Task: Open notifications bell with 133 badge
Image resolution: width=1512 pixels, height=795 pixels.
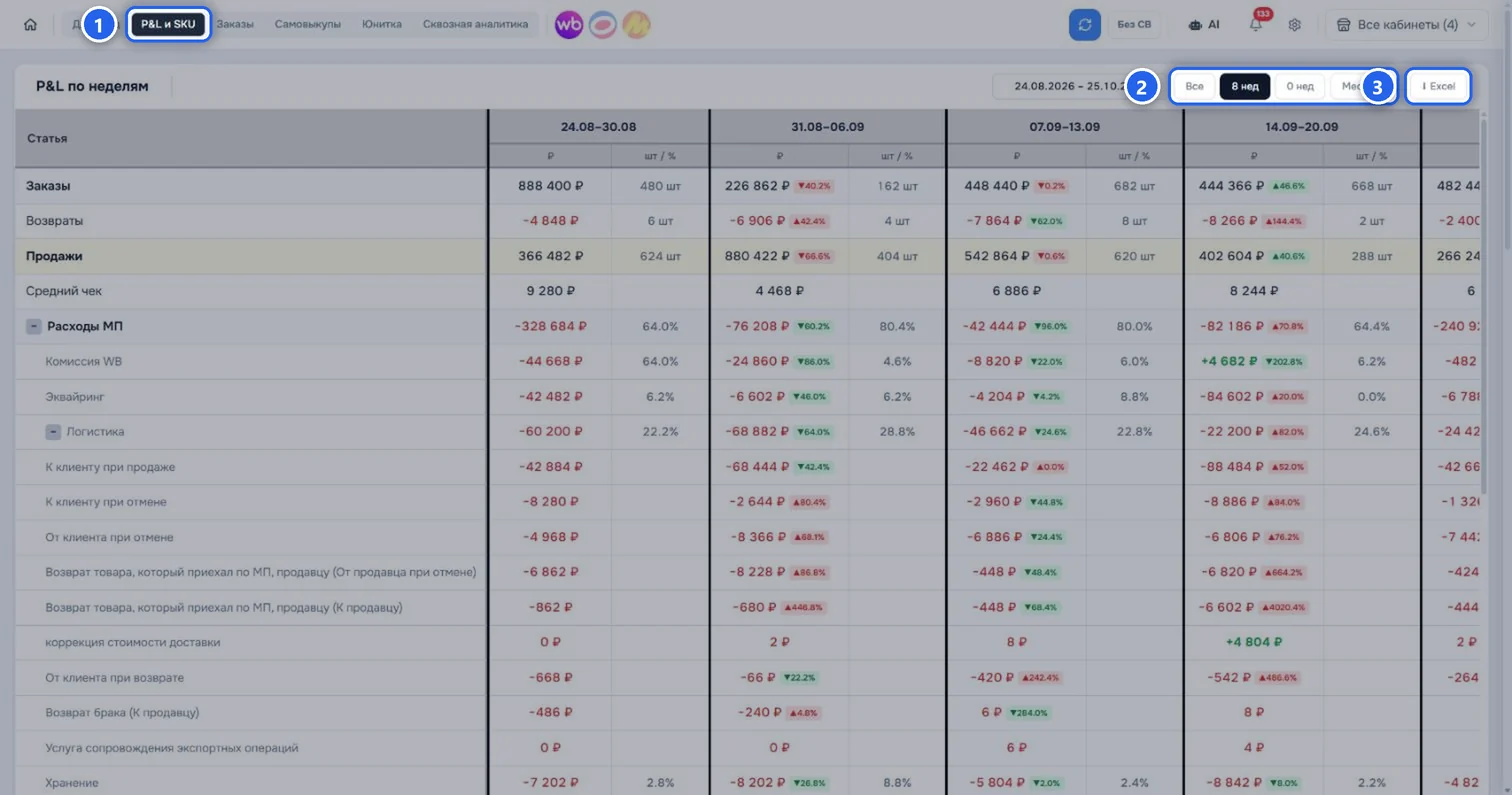Action: 1256,25
